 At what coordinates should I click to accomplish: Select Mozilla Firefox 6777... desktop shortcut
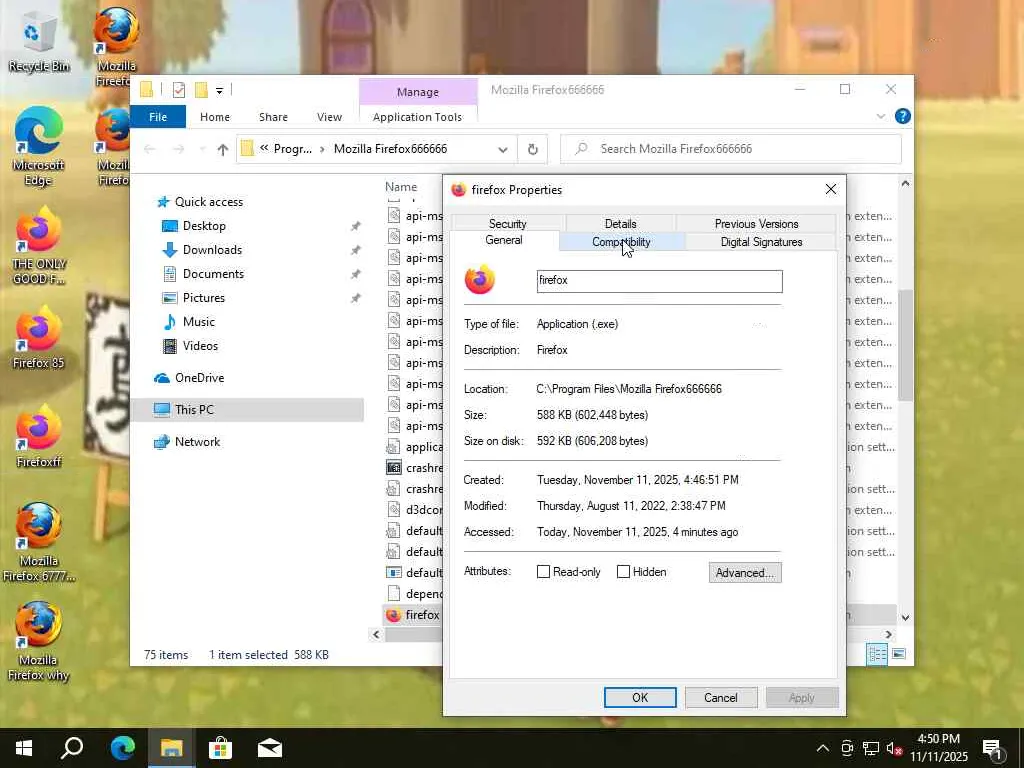(x=39, y=542)
